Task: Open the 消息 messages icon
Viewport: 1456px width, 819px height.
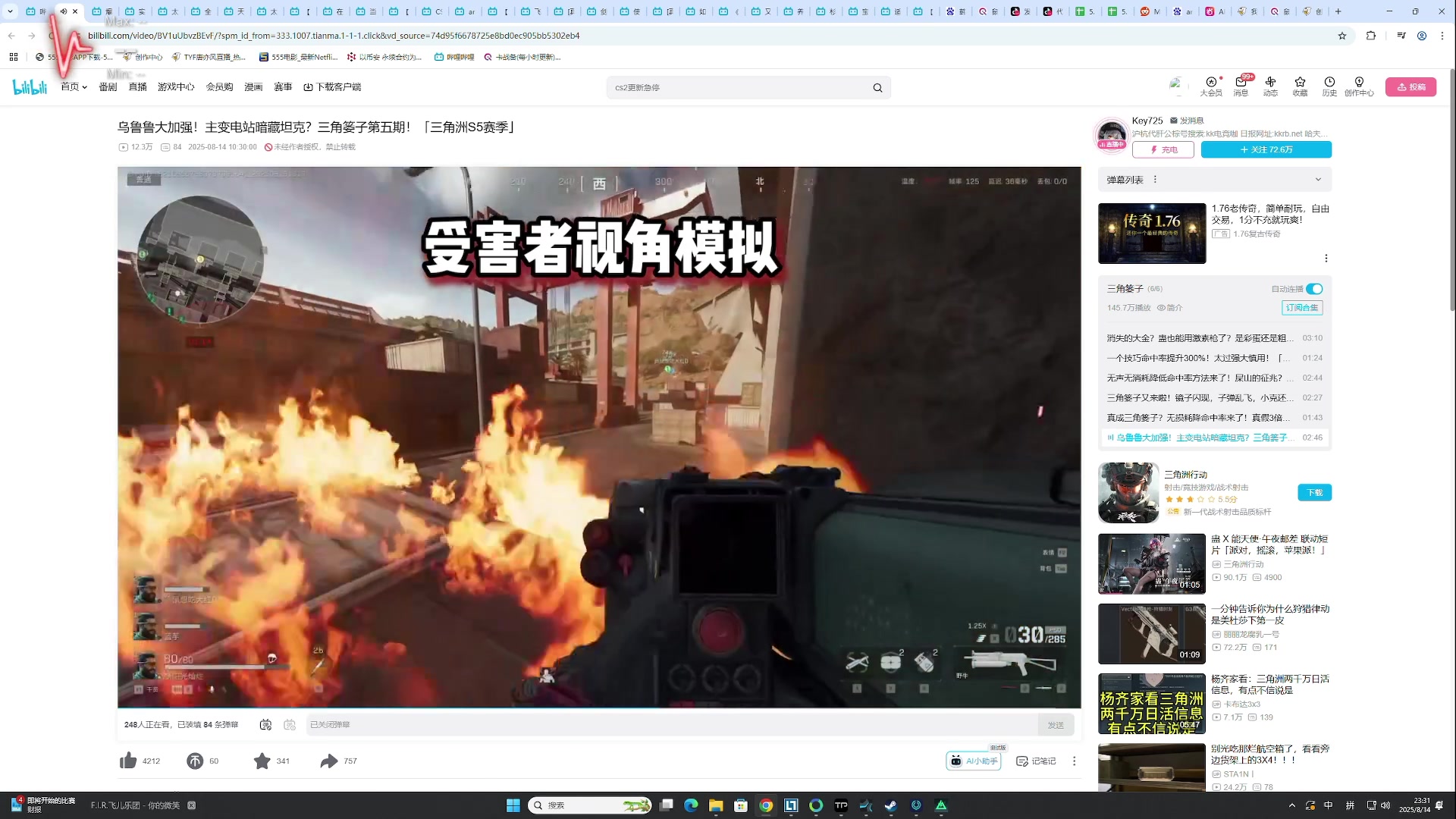Action: coord(1241,86)
